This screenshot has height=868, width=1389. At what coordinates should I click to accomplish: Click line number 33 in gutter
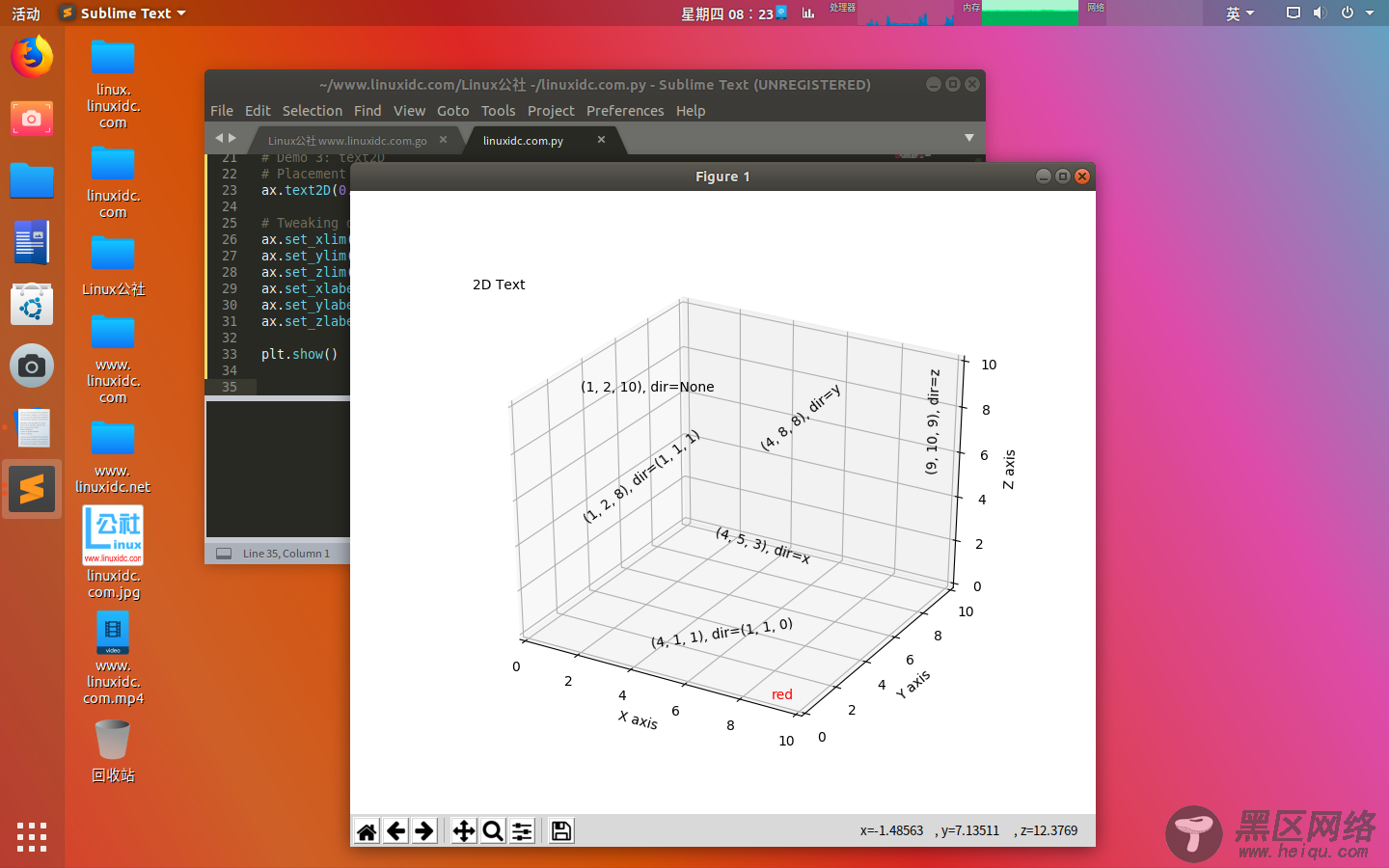(x=230, y=354)
